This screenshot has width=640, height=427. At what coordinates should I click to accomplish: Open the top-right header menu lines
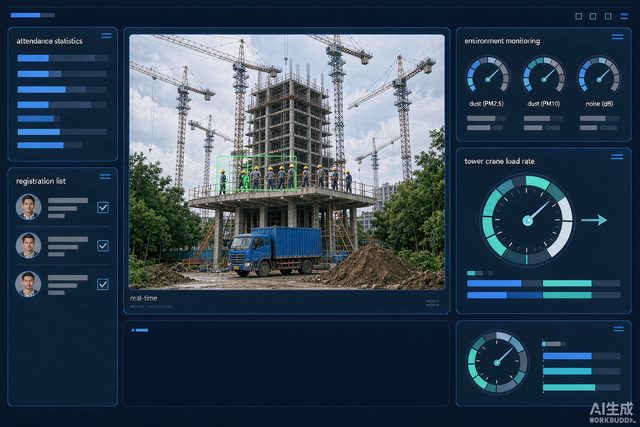[x=624, y=16]
